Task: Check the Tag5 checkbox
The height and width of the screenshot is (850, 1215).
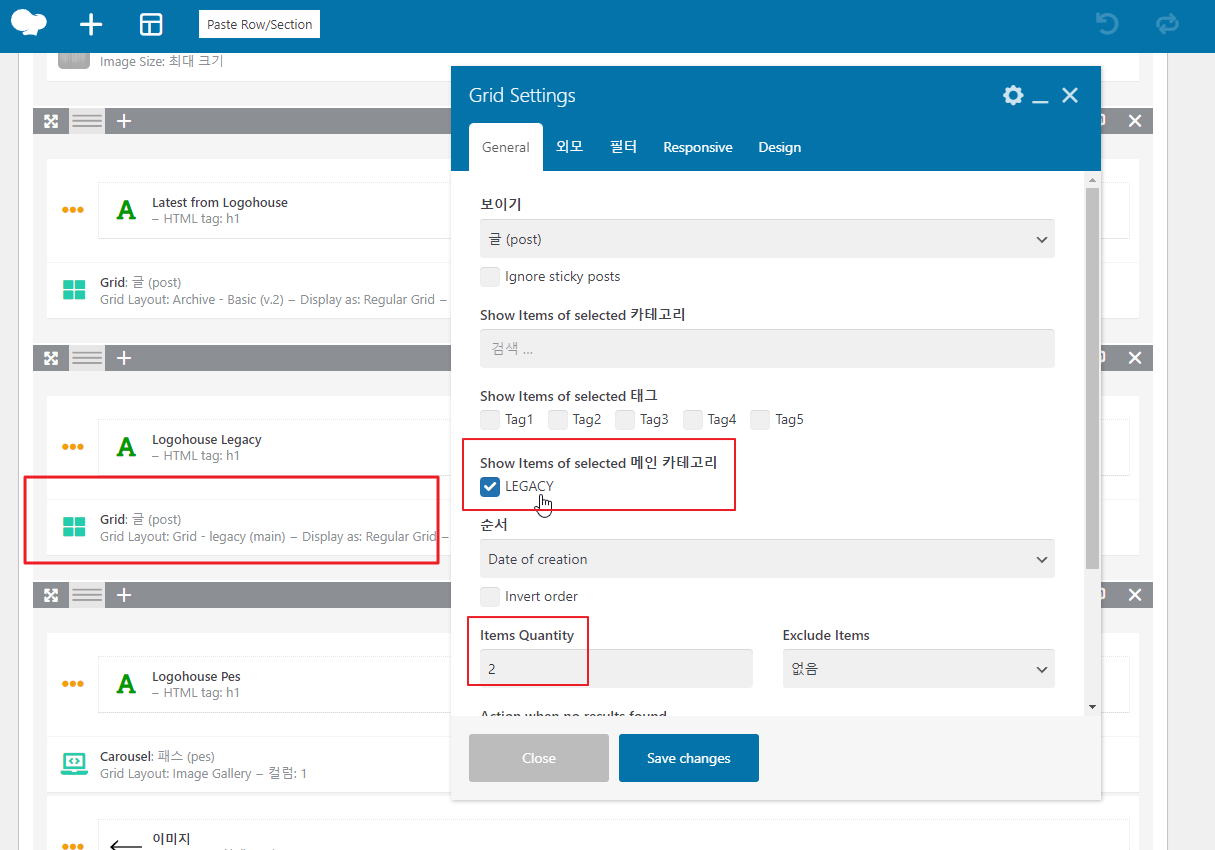Action: pyautogui.click(x=761, y=419)
